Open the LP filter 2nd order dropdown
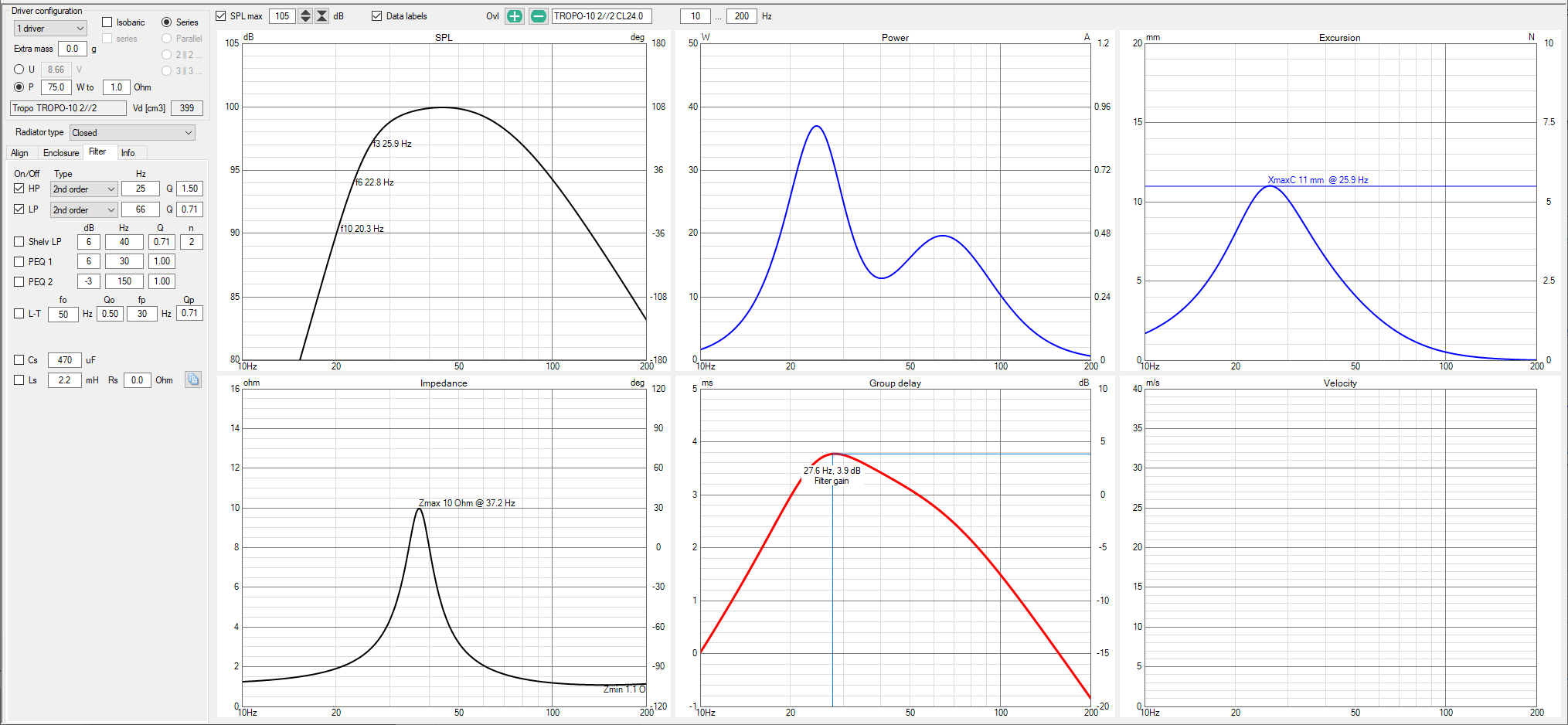The width and height of the screenshot is (1568, 725). pyautogui.click(x=83, y=210)
